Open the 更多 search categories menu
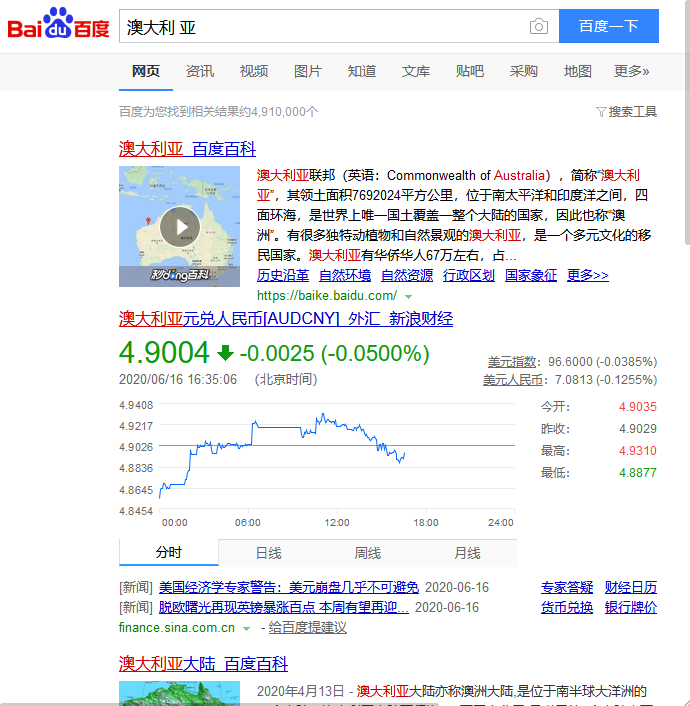690x706 pixels. 631,71
